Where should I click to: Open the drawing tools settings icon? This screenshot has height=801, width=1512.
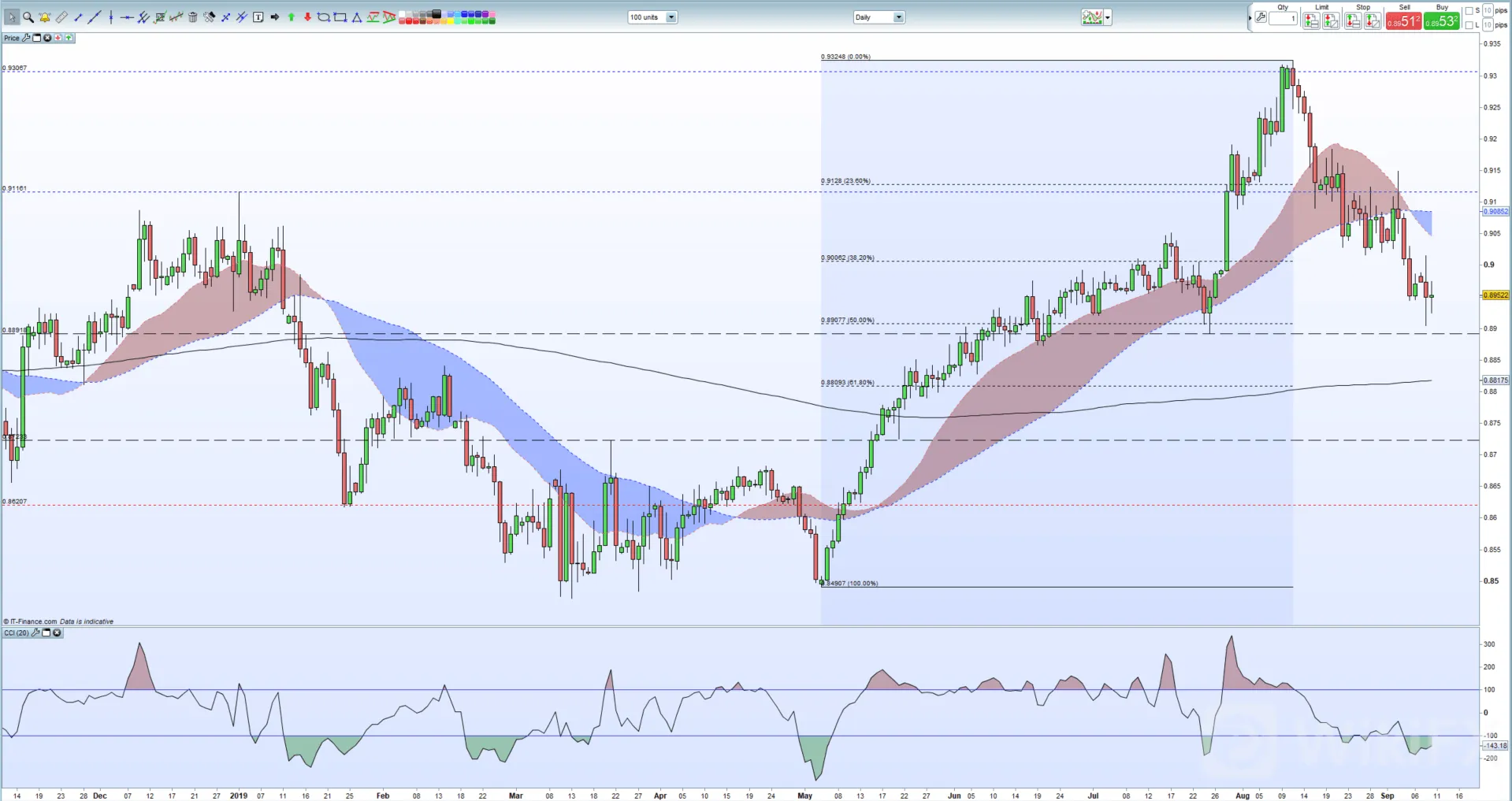(210, 17)
